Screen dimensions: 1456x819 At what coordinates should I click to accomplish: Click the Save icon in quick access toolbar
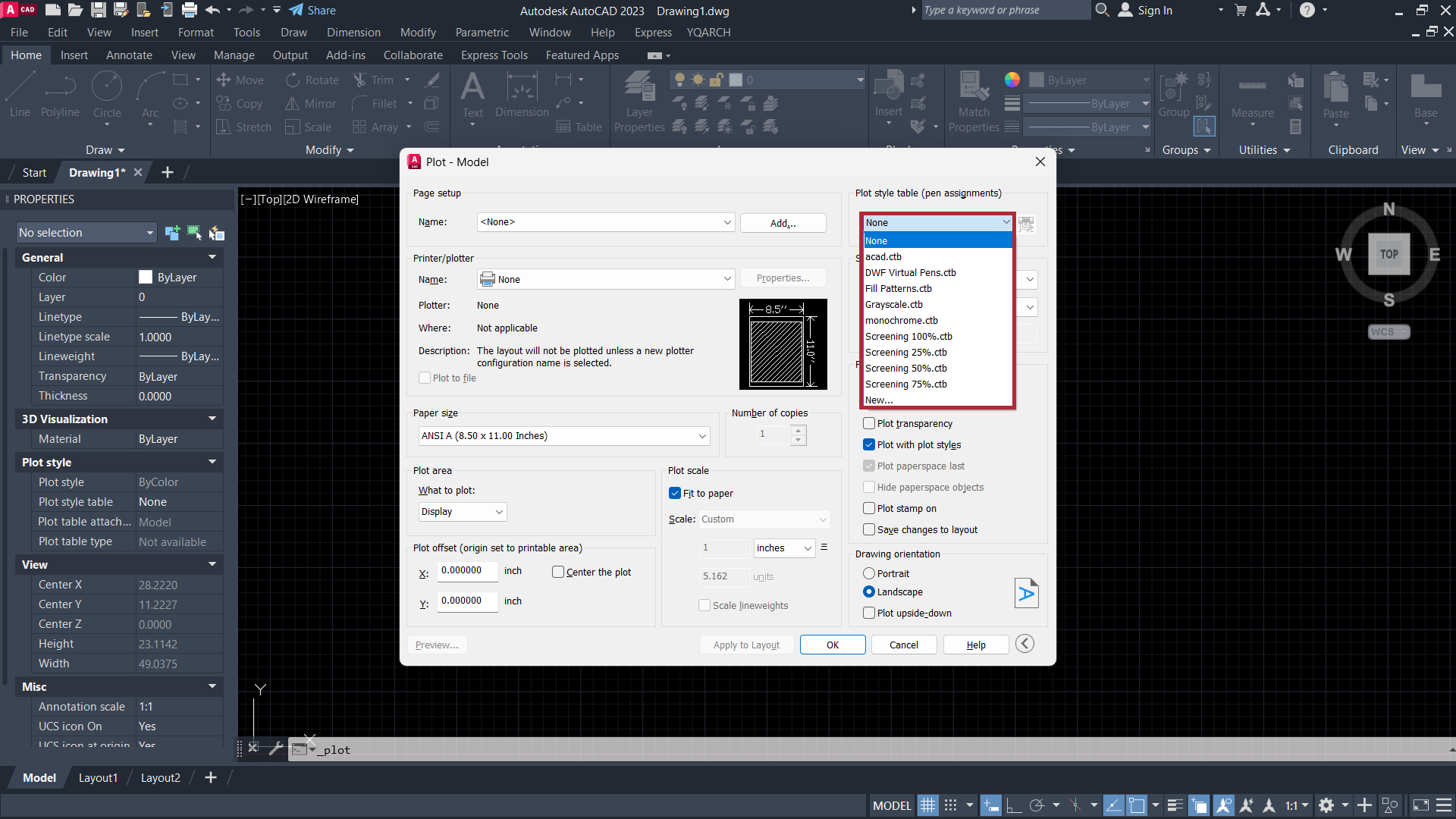98,10
